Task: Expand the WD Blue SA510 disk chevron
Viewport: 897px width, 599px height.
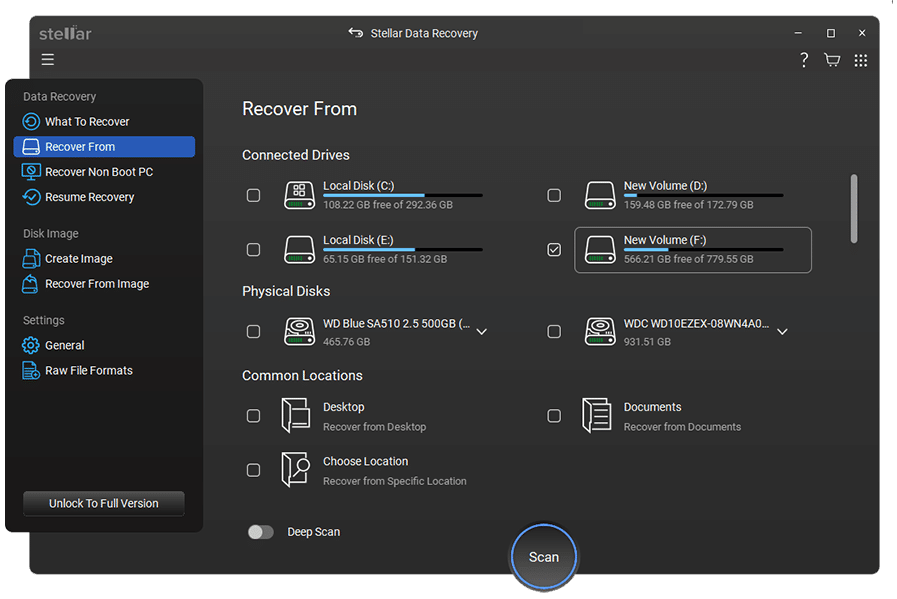Action: [x=481, y=332]
